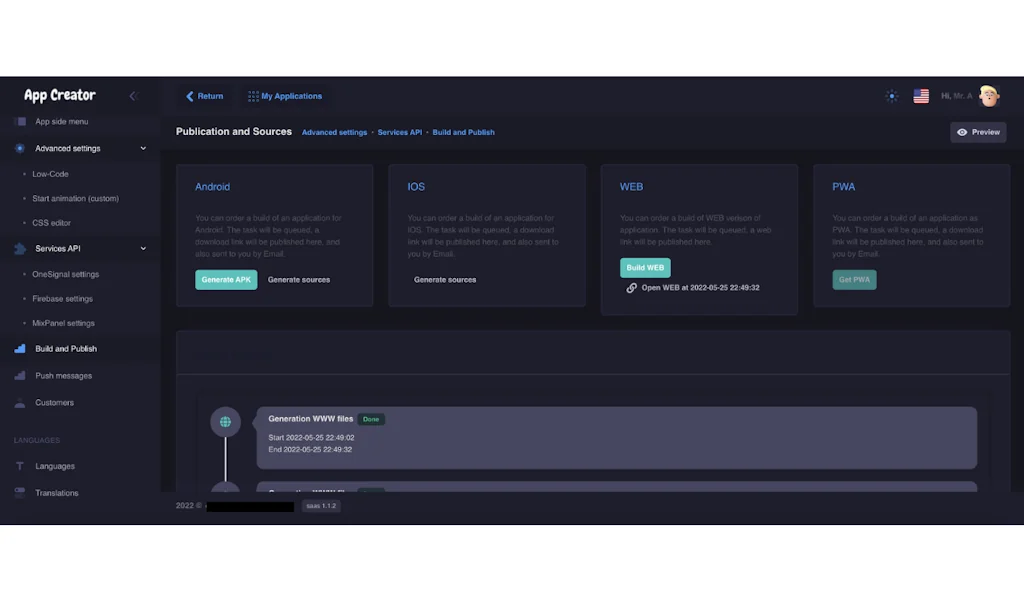Click Build WEB to queue a web build
Screen dimensions: 1024x613
[x=645, y=268]
